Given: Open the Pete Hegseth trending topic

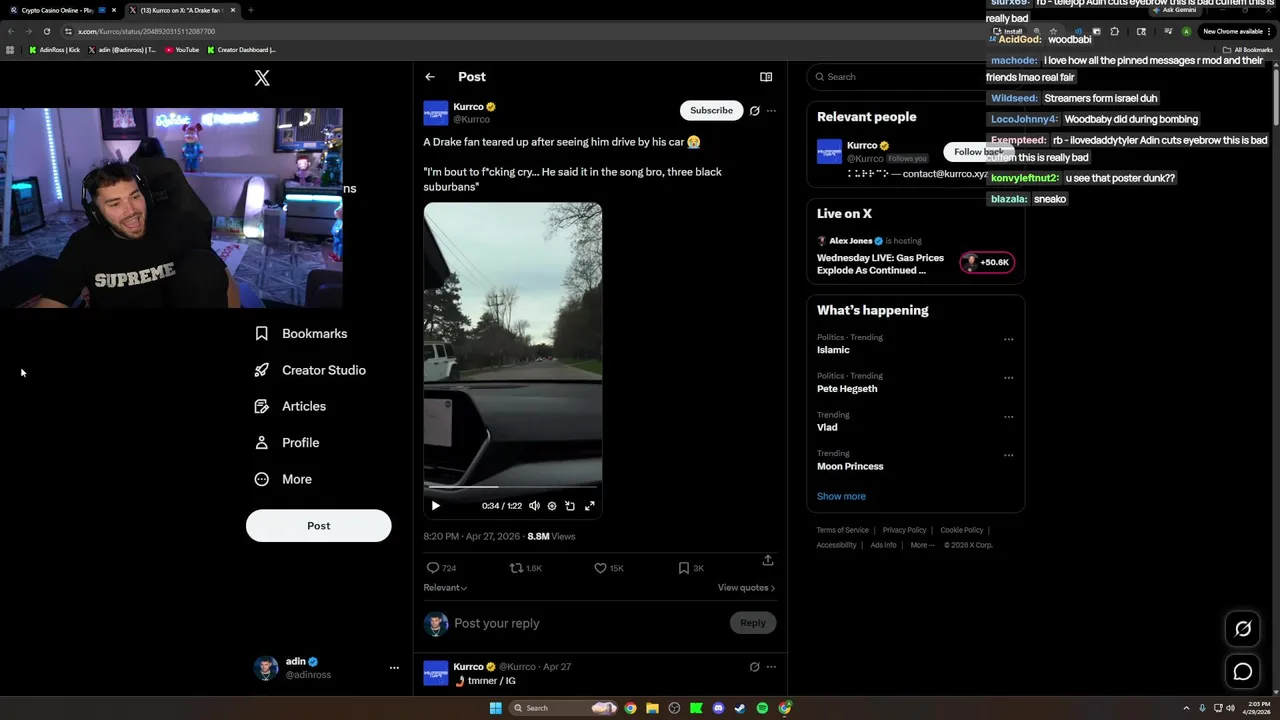Looking at the screenshot, I should pyautogui.click(x=847, y=389).
